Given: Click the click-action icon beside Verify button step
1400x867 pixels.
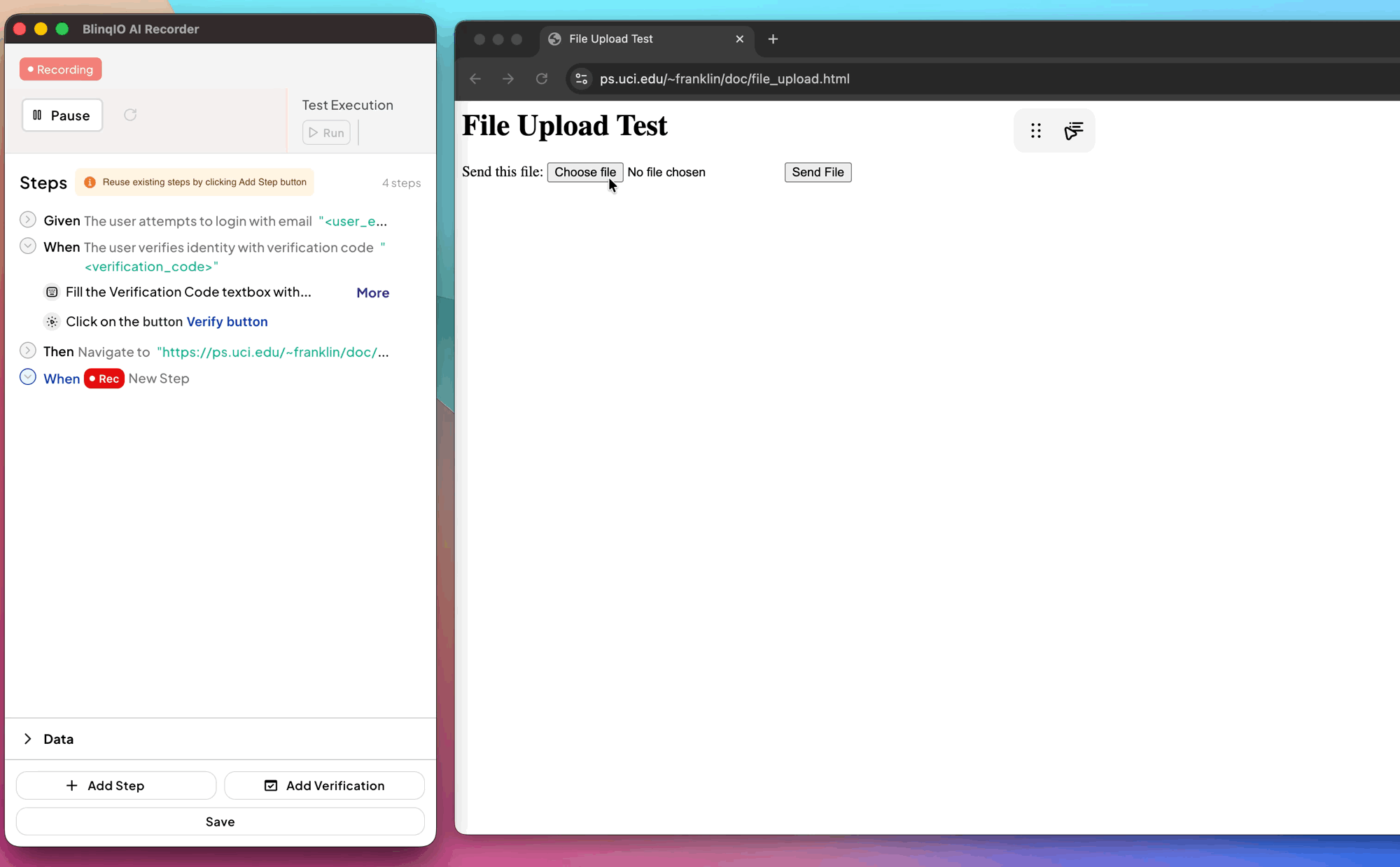Looking at the screenshot, I should point(52,322).
